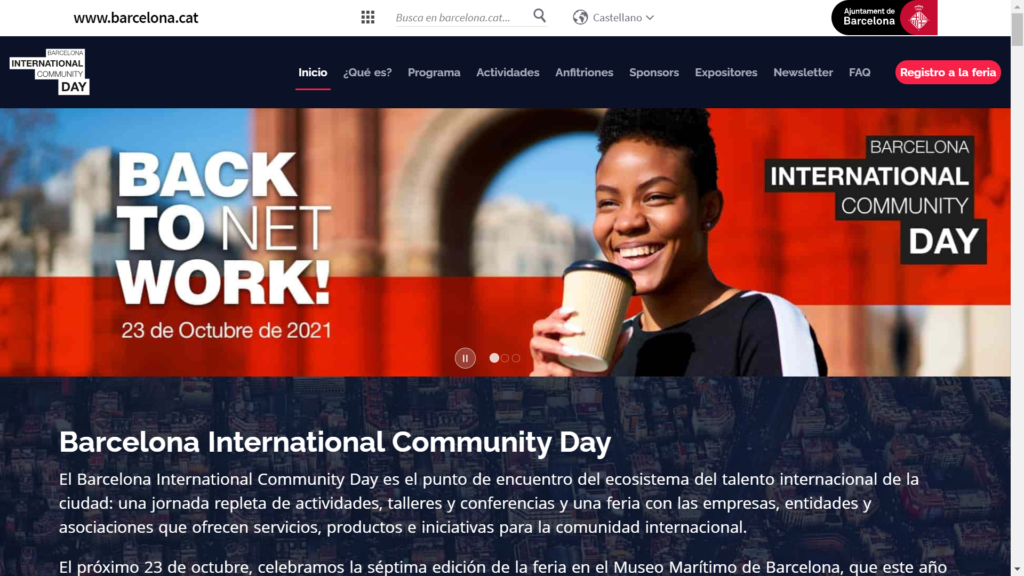The width and height of the screenshot is (1024, 576).
Task: Go to the Sponsors page
Action: pos(654,72)
